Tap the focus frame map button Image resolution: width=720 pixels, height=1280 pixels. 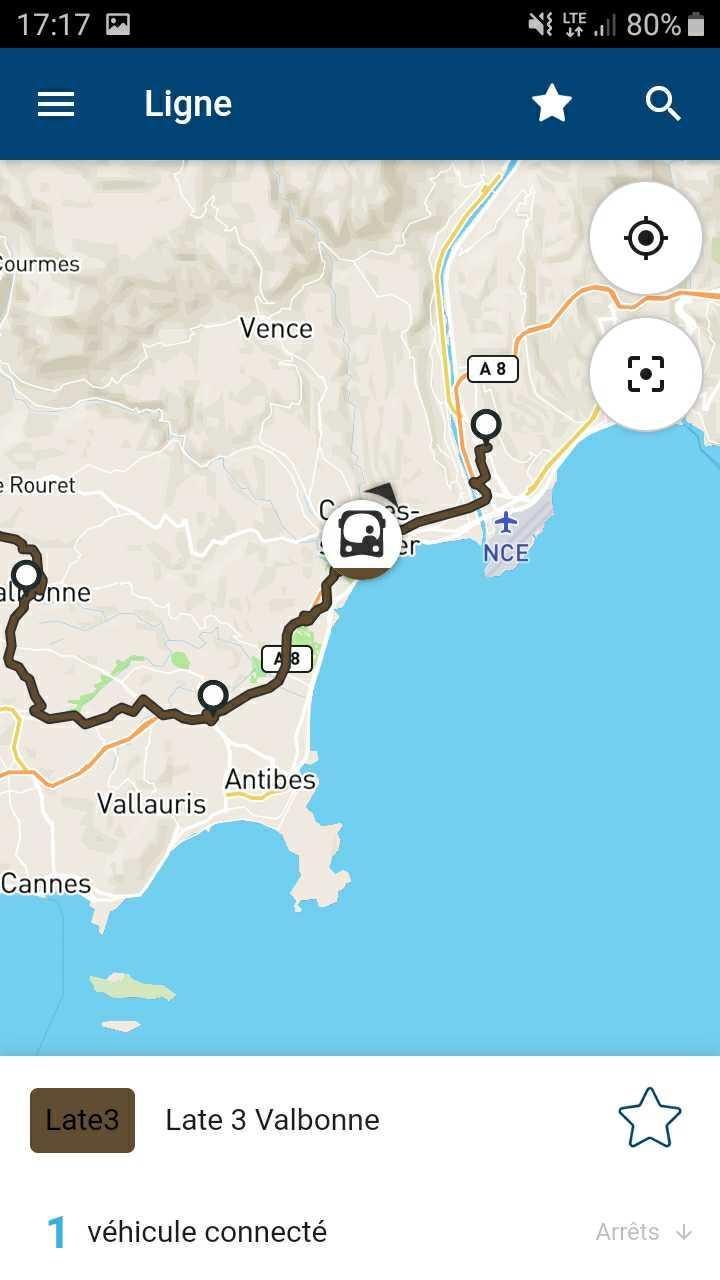pyautogui.click(x=646, y=374)
